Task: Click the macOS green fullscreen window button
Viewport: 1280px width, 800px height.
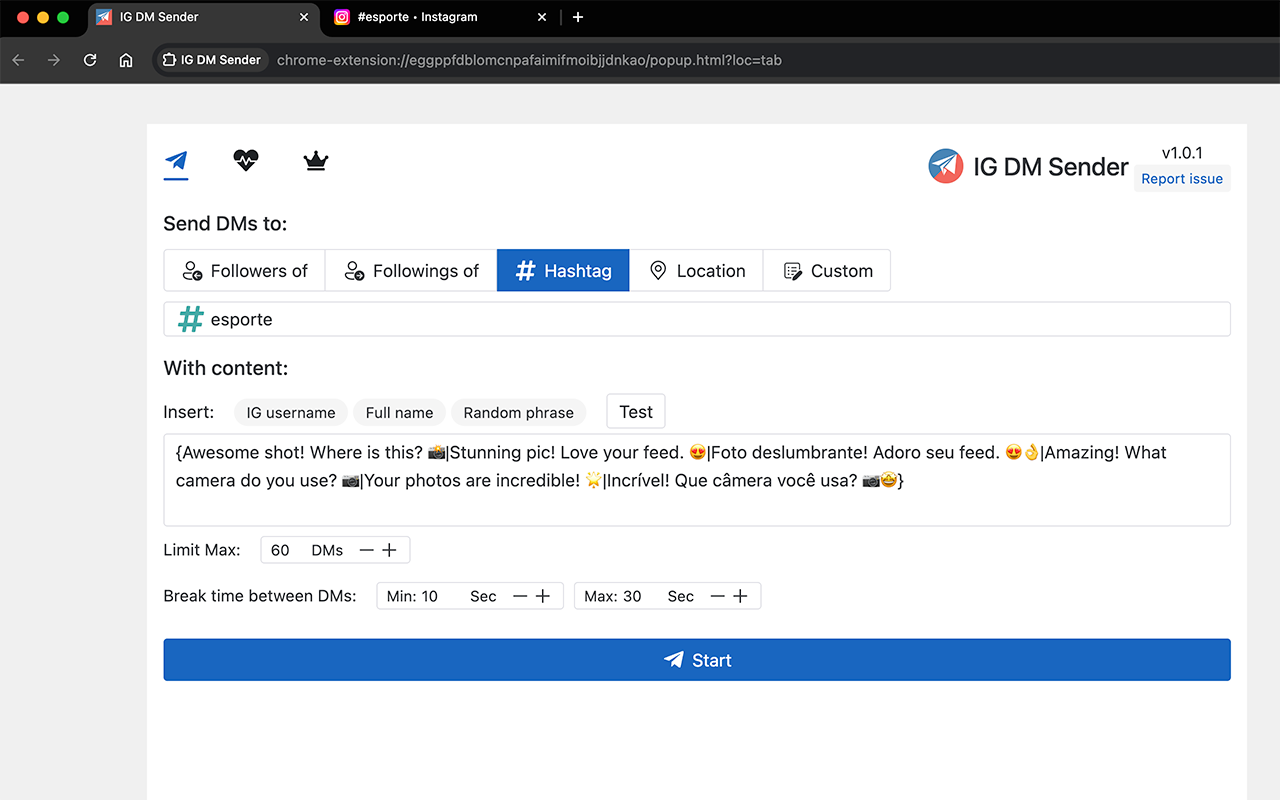Action: coord(63,17)
